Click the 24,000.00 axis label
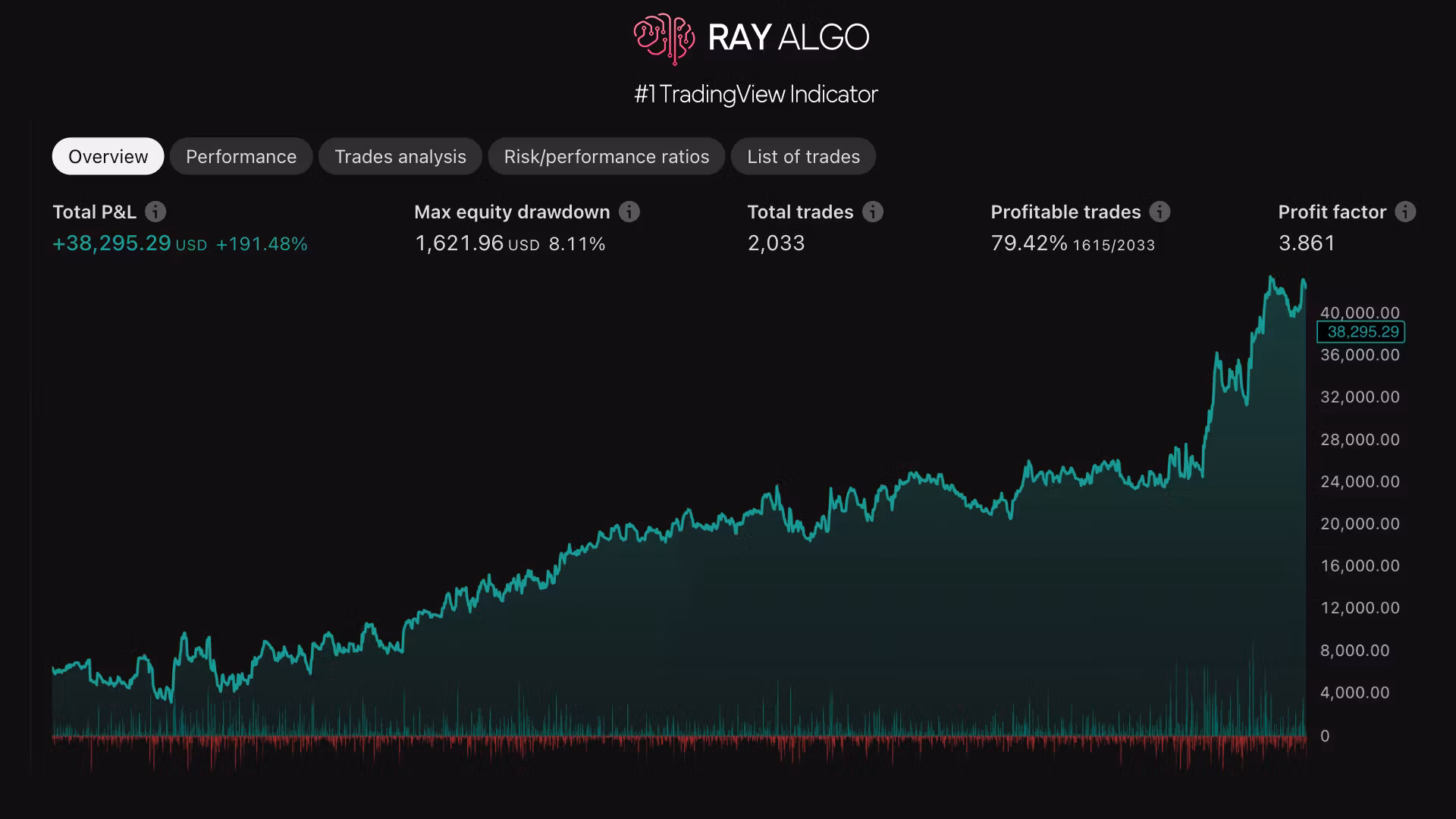This screenshot has width=1456, height=819. (x=1360, y=482)
